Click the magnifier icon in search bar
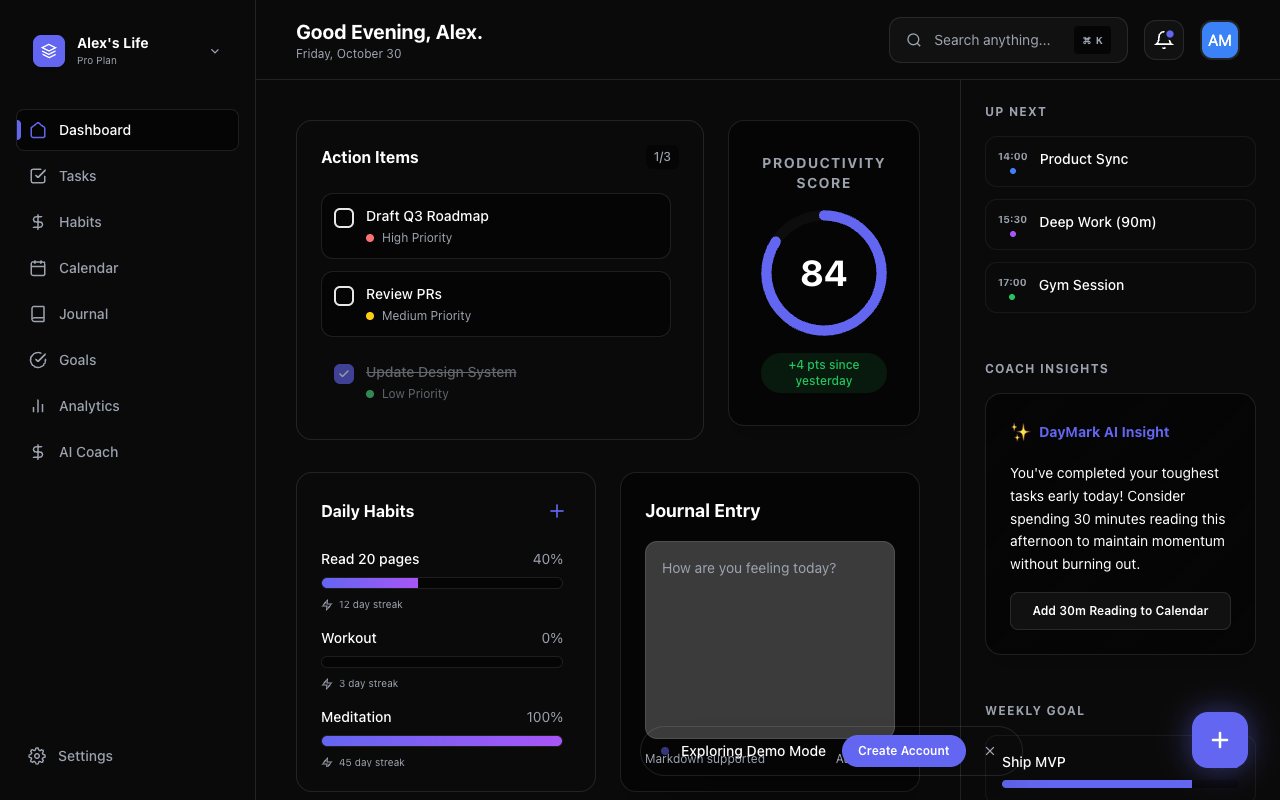 pyautogui.click(x=913, y=40)
